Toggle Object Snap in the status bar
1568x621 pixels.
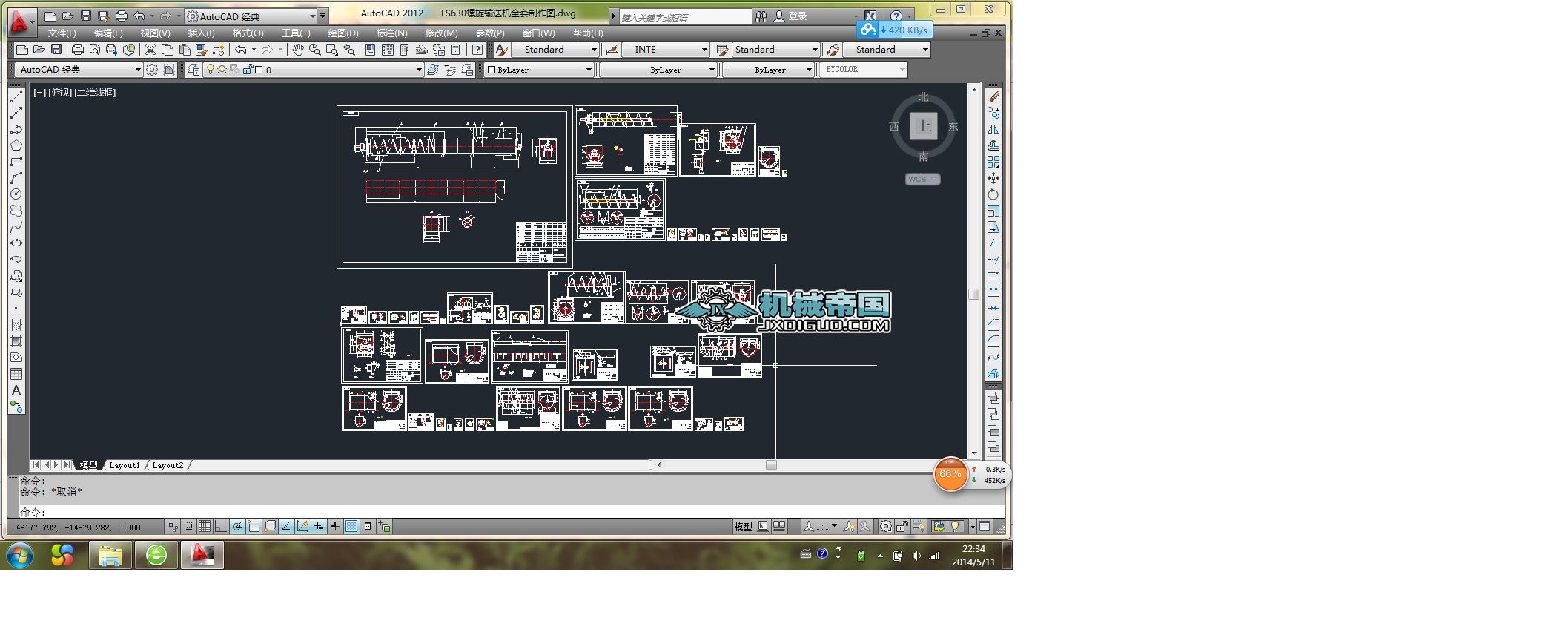point(254,527)
